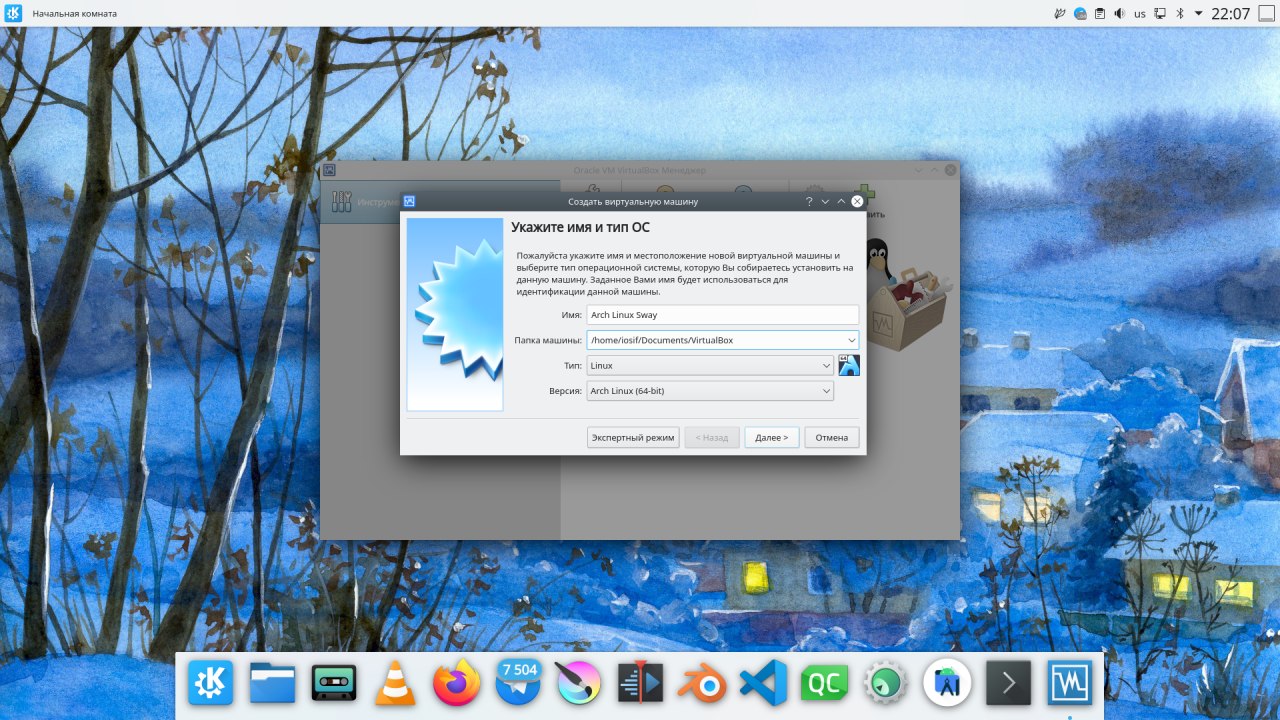
Task: Open the machine folder dropdown
Action: point(851,340)
